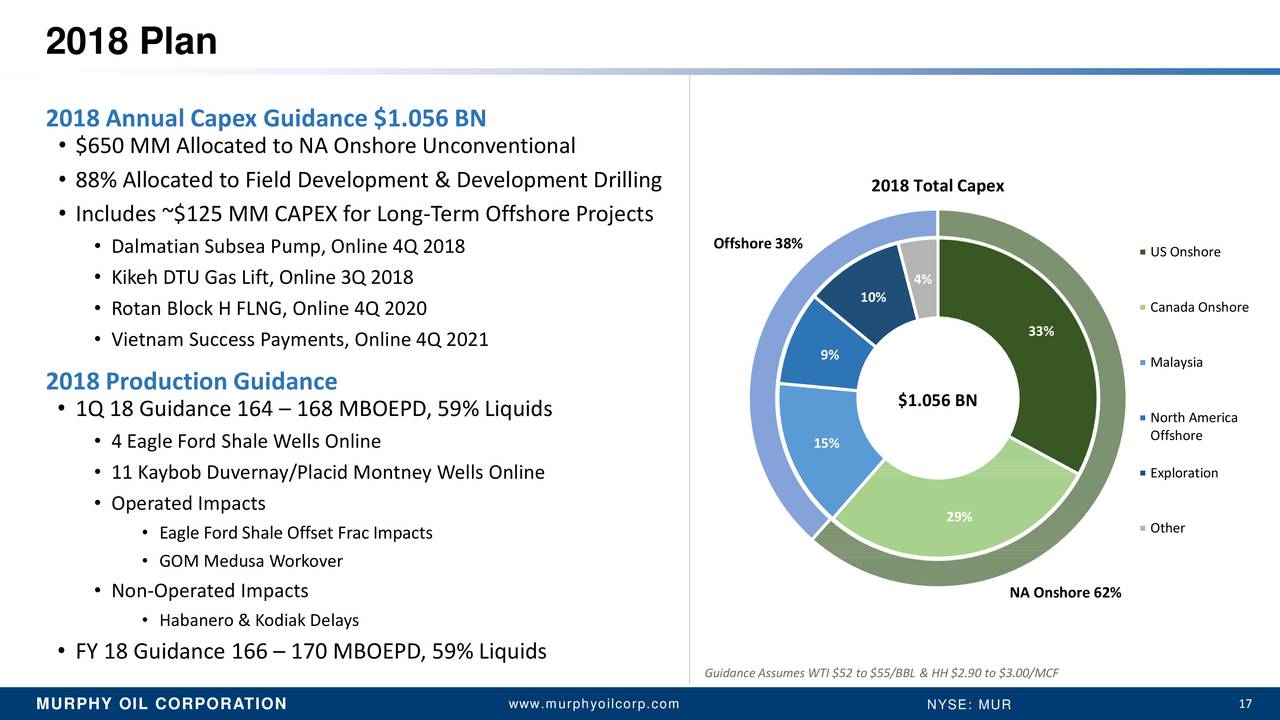
Task: Click 'Includes ~$125 MM CAPEX' bullet
Action: [364, 214]
